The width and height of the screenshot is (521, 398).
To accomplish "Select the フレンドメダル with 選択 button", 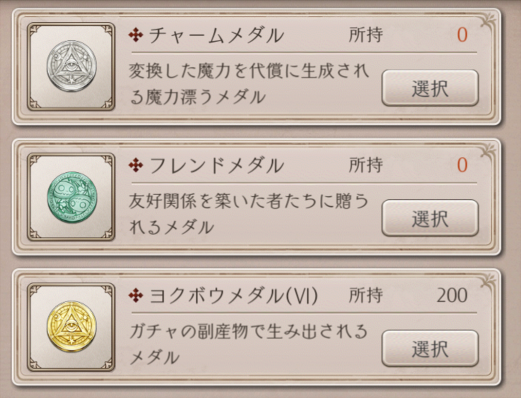I will [x=430, y=218].
